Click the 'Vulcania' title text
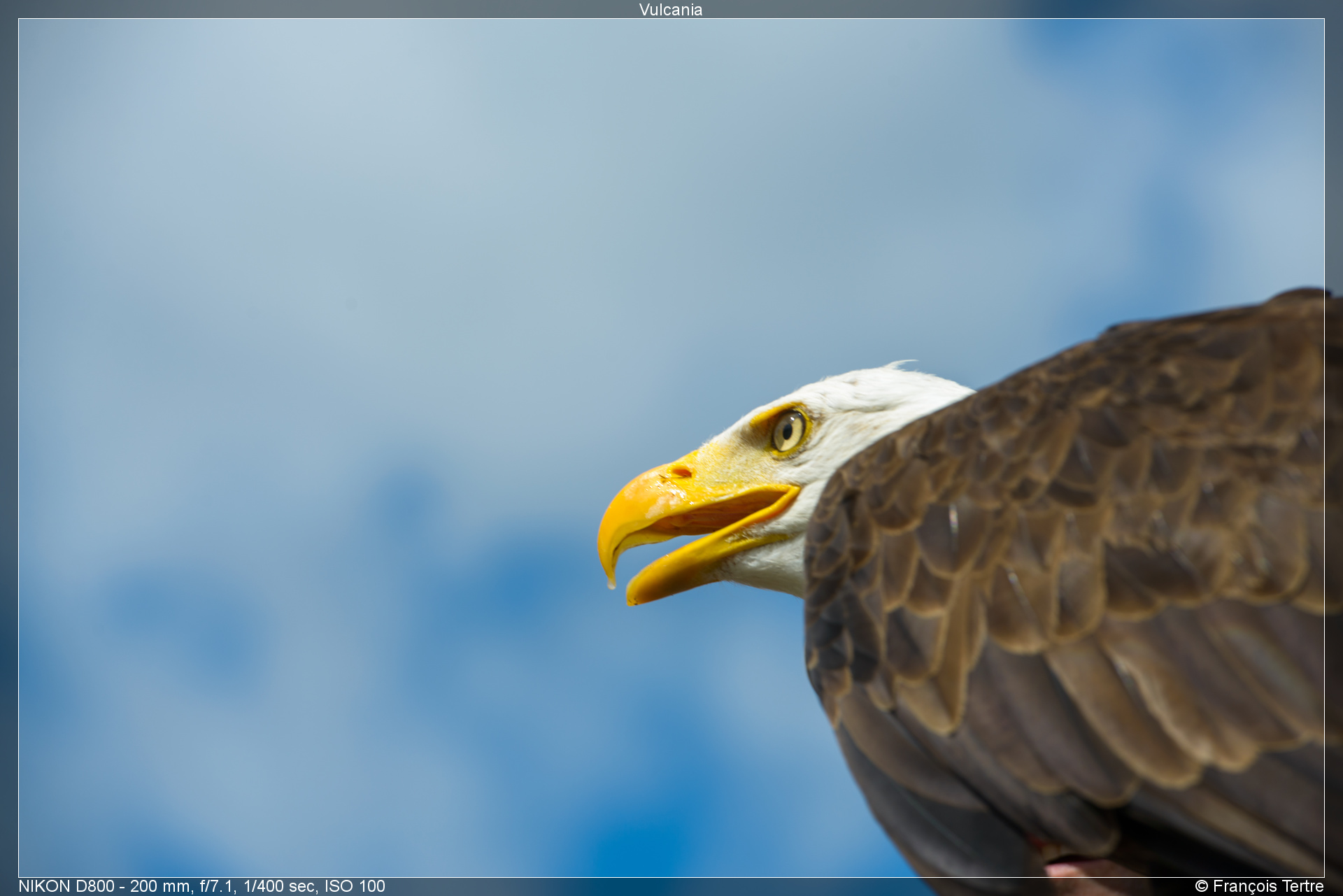Viewport: 1343px width, 896px height. coord(670,10)
